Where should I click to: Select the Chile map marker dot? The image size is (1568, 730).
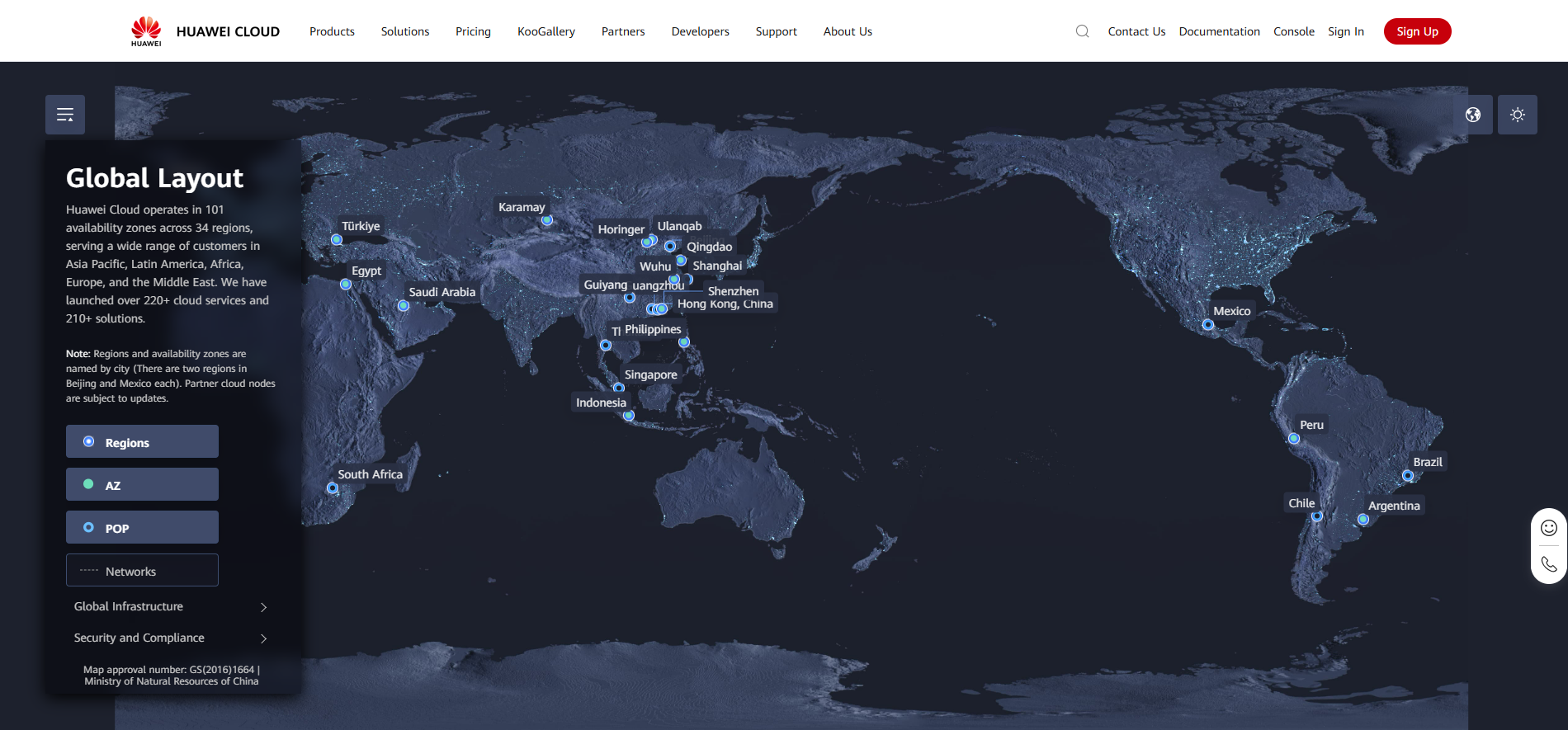point(1317,516)
